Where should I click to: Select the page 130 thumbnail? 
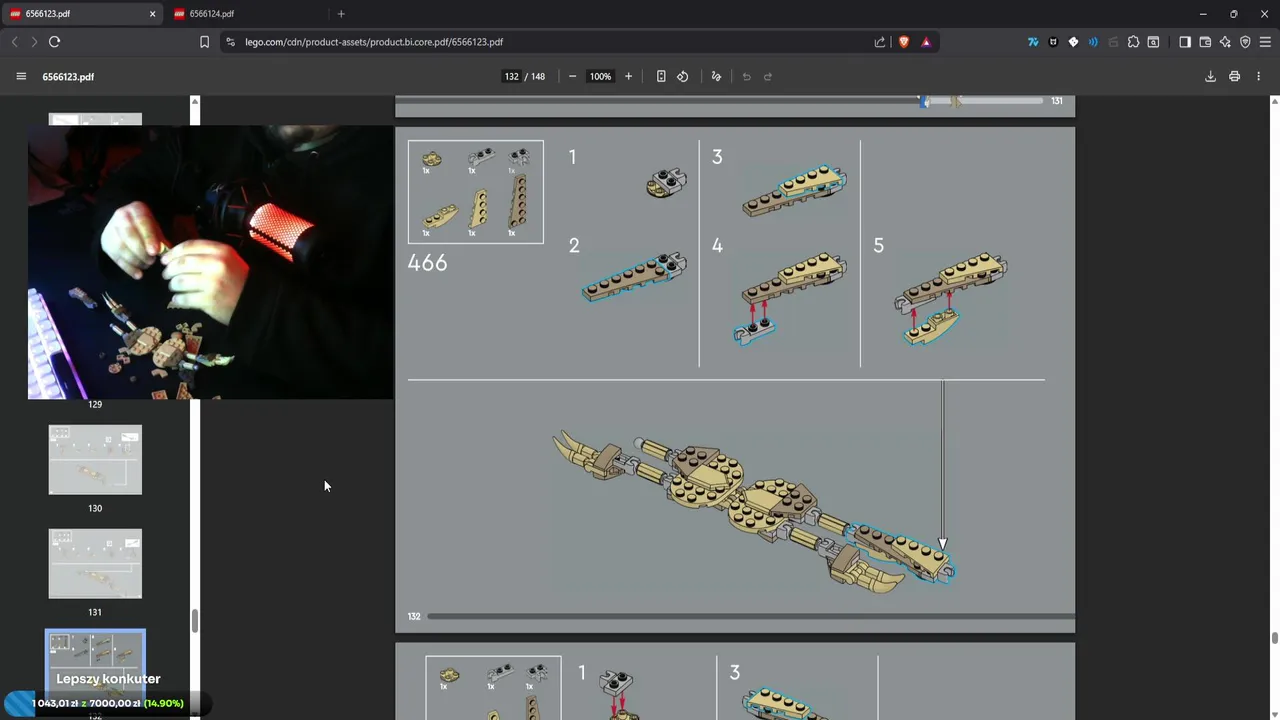coord(95,460)
